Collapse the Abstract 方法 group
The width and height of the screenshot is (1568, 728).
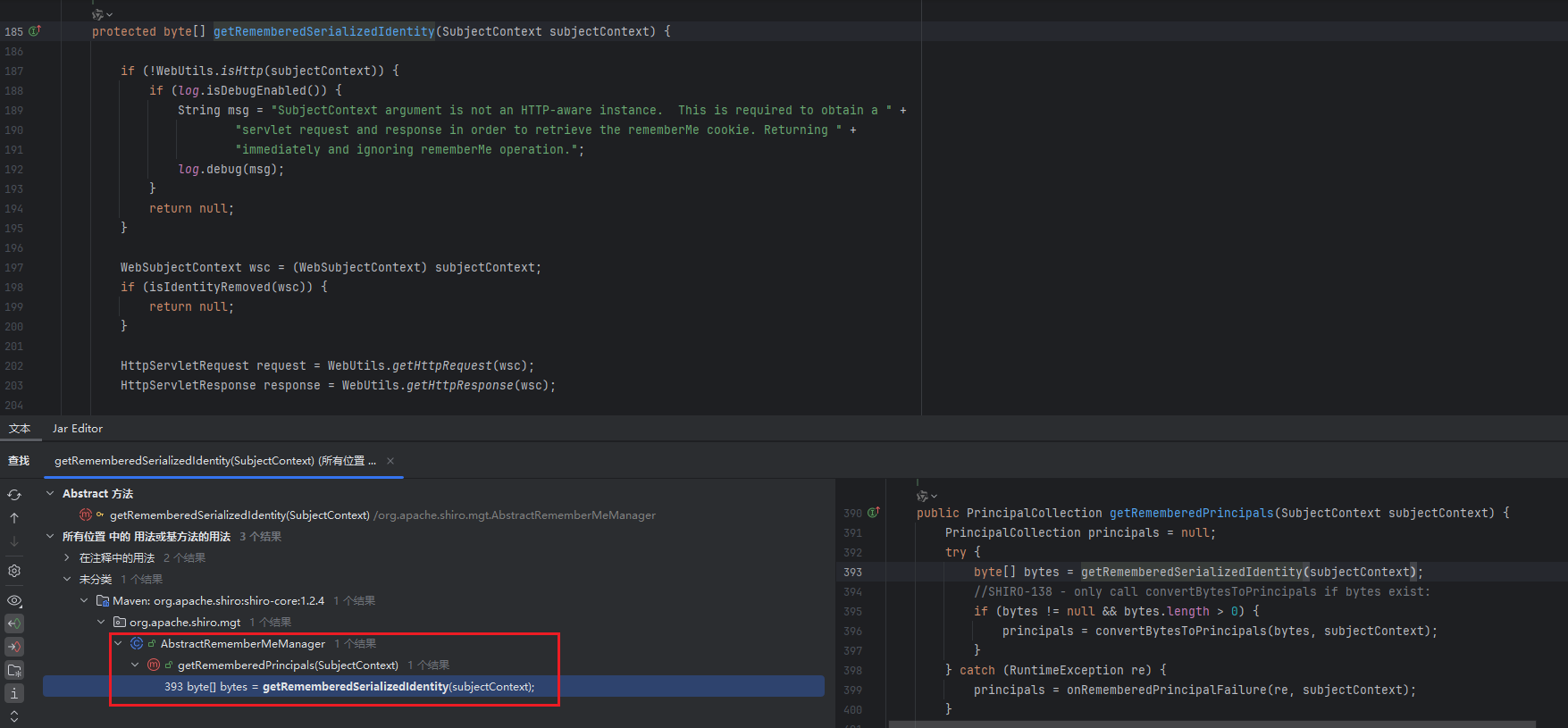coord(50,494)
